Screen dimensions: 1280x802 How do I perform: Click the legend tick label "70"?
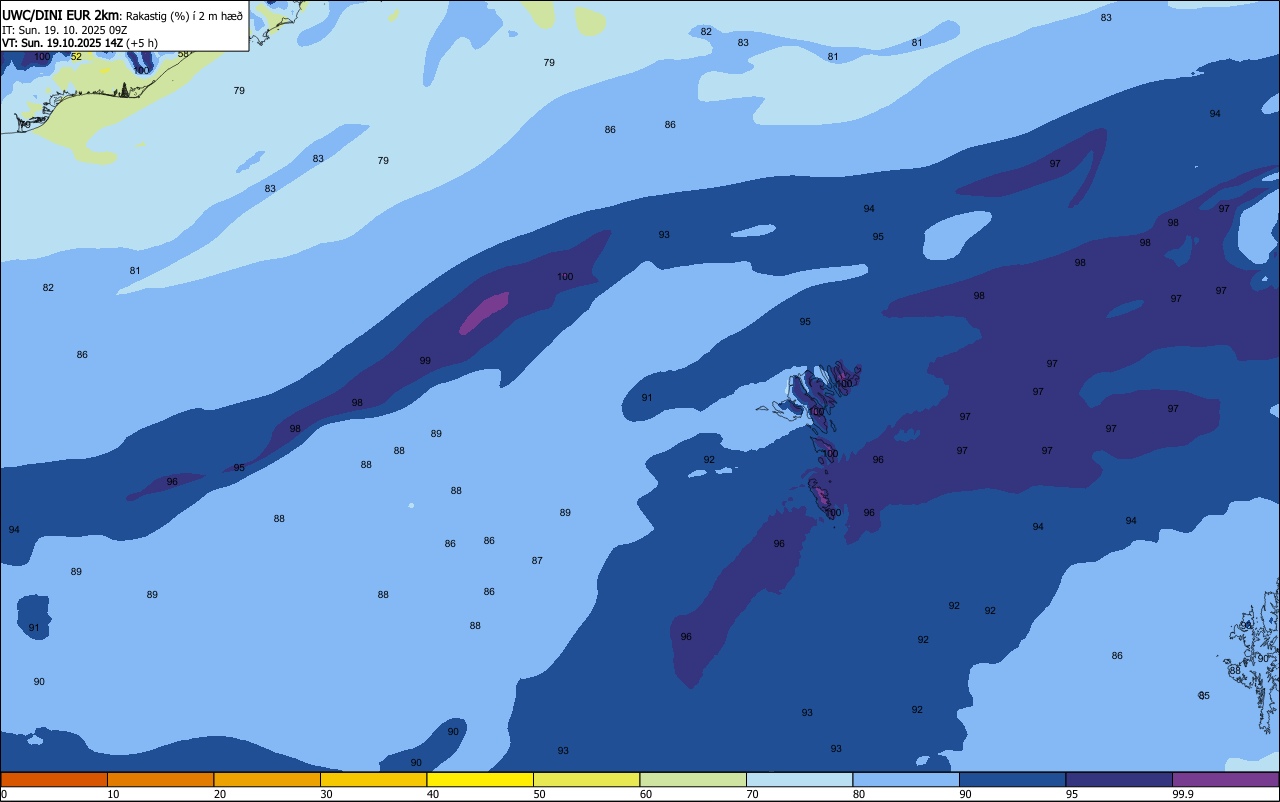click(752, 794)
